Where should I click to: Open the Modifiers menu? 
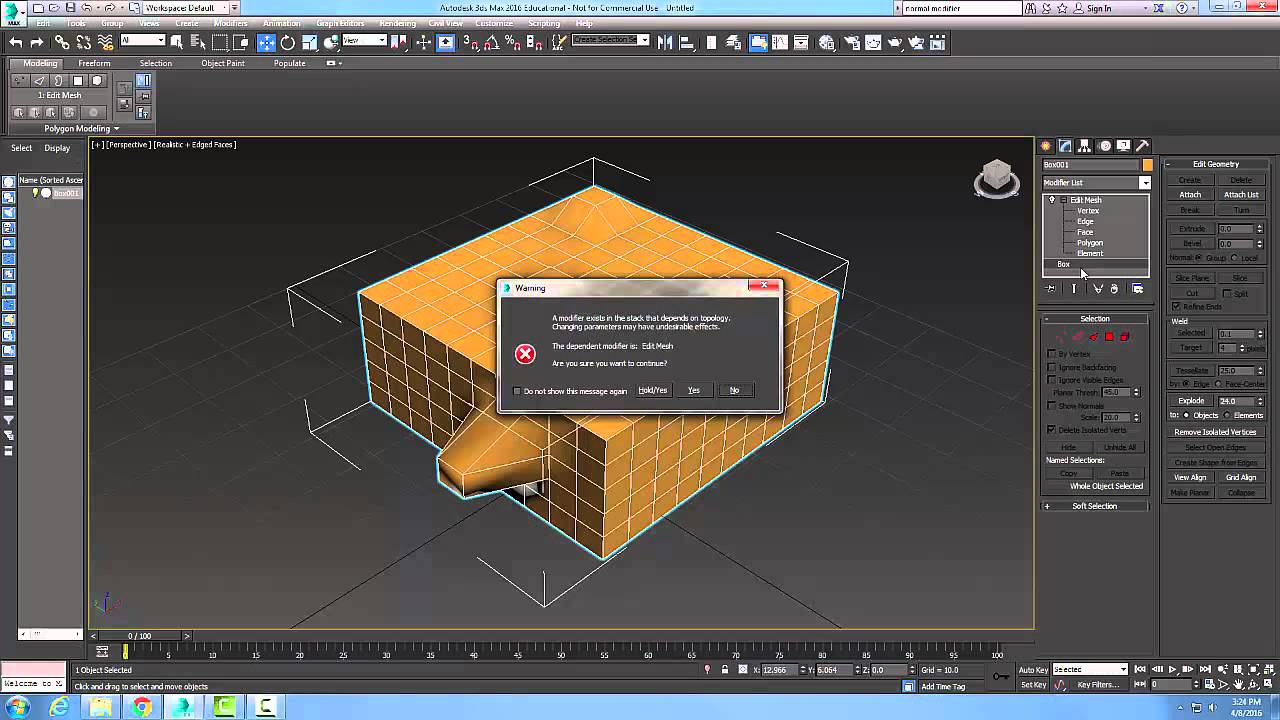tap(230, 24)
